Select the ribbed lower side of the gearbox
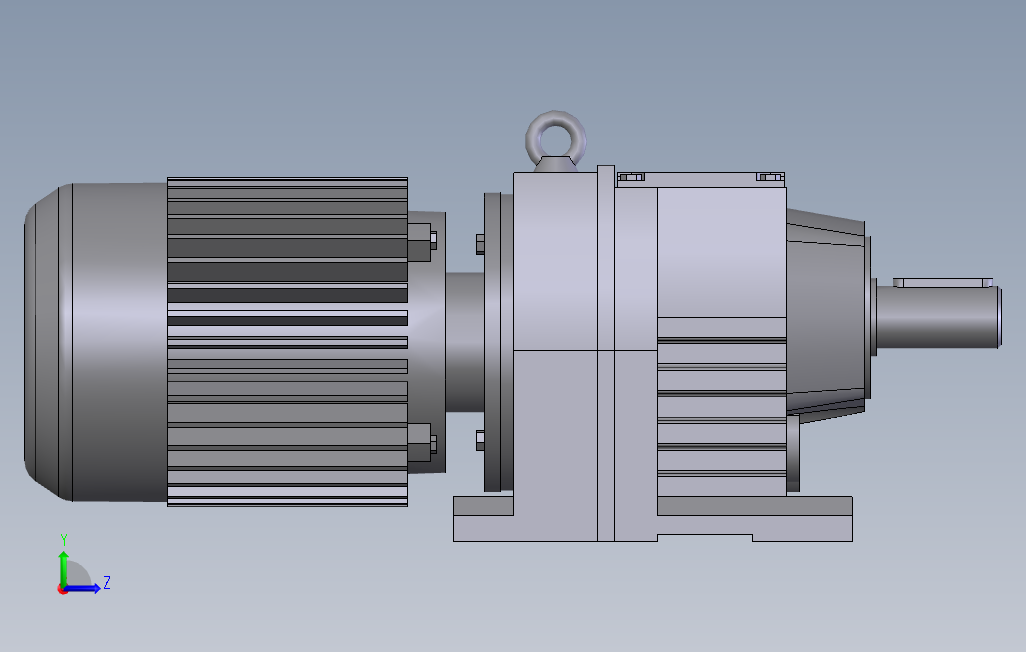This screenshot has width=1026, height=652. (722, 407)
